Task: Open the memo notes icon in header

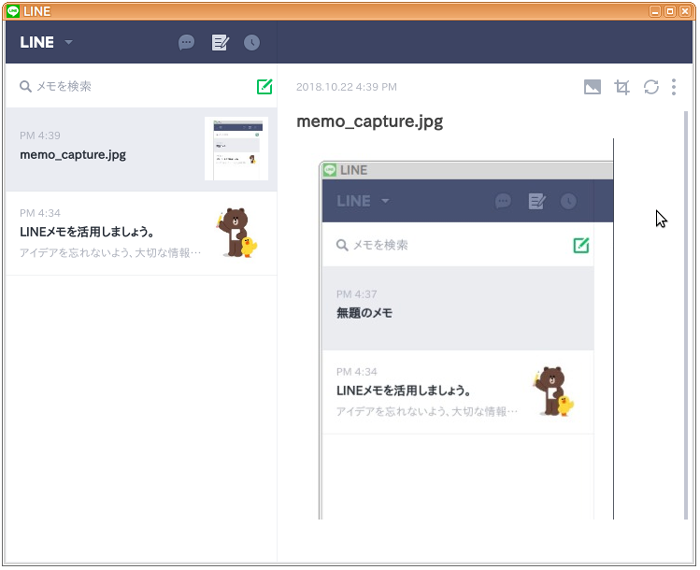Action: [220, 43]
